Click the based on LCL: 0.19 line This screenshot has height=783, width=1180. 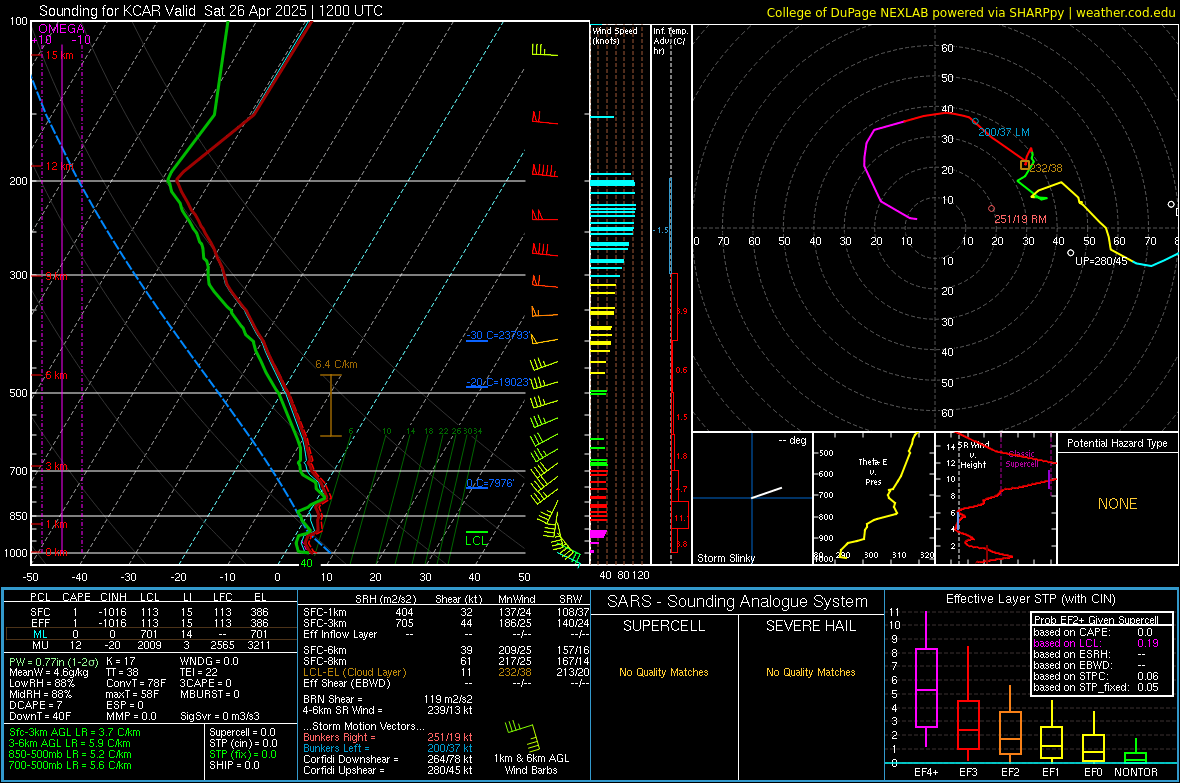[x=1096, y=643]
